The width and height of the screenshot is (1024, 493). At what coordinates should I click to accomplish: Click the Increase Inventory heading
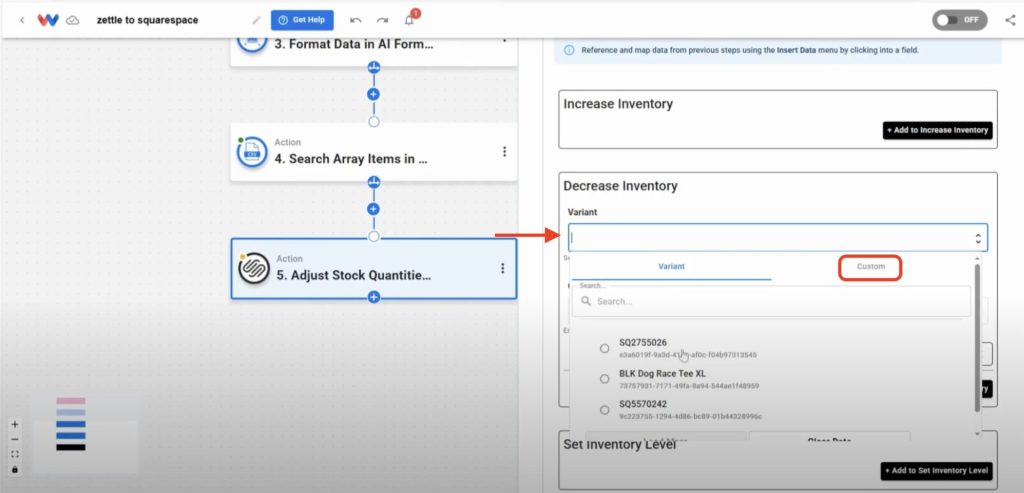tap(618, 104)
